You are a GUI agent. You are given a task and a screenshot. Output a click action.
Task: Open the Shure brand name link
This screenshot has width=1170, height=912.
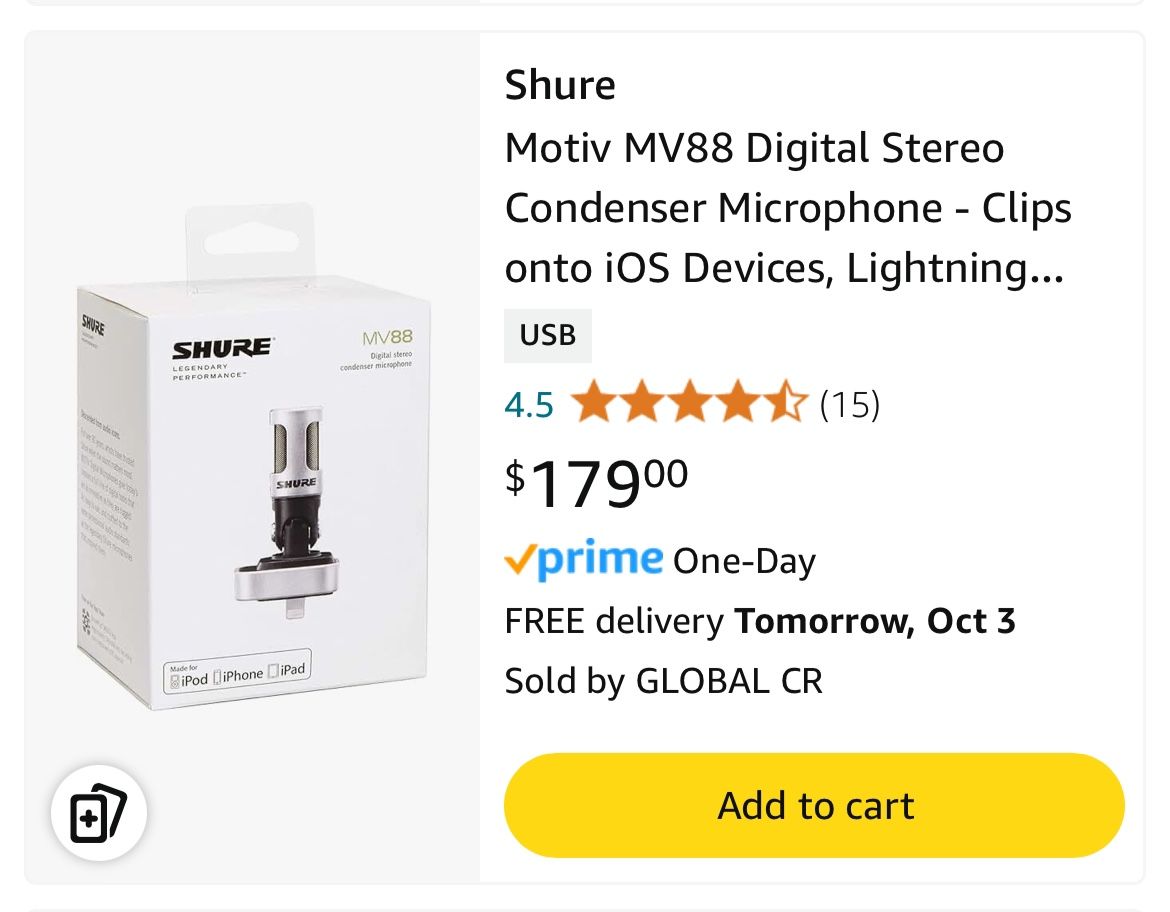(x=559, y=84)
